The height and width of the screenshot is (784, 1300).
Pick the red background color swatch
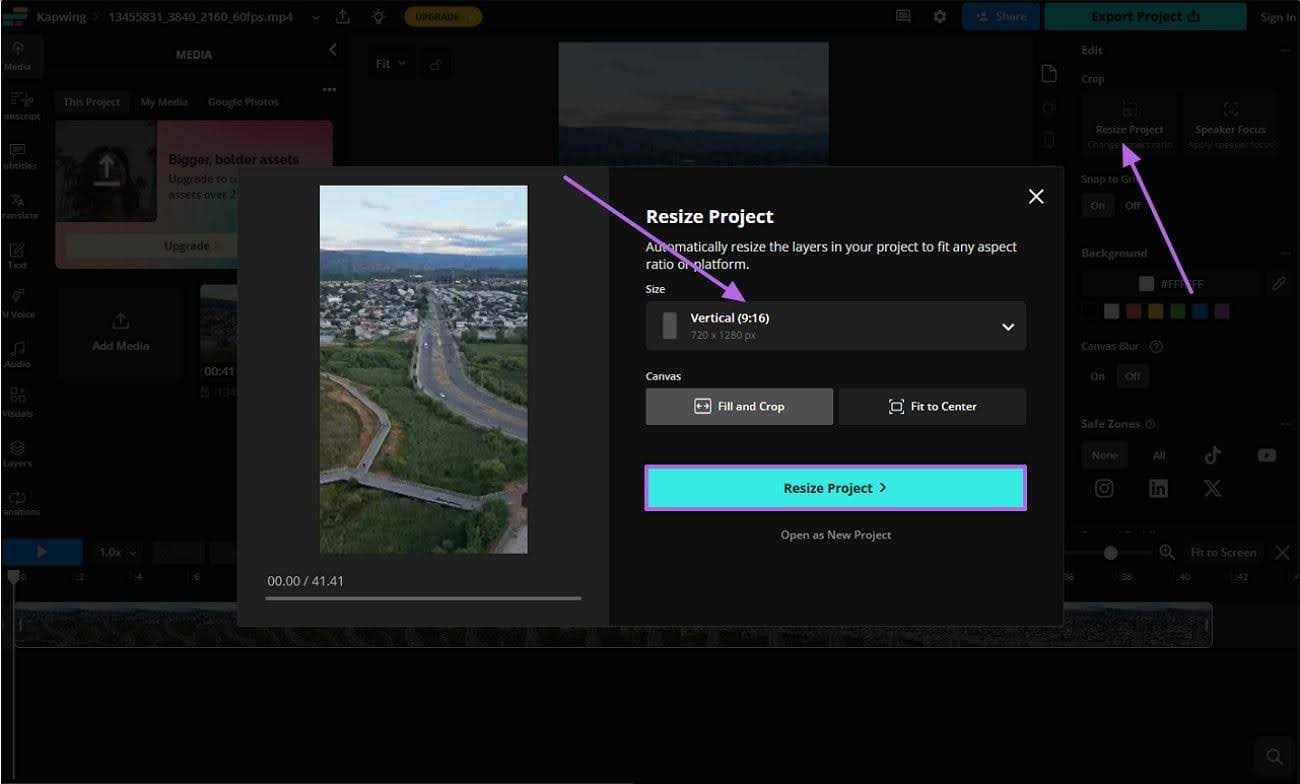pyautogui.click(x=1133, y=312)
